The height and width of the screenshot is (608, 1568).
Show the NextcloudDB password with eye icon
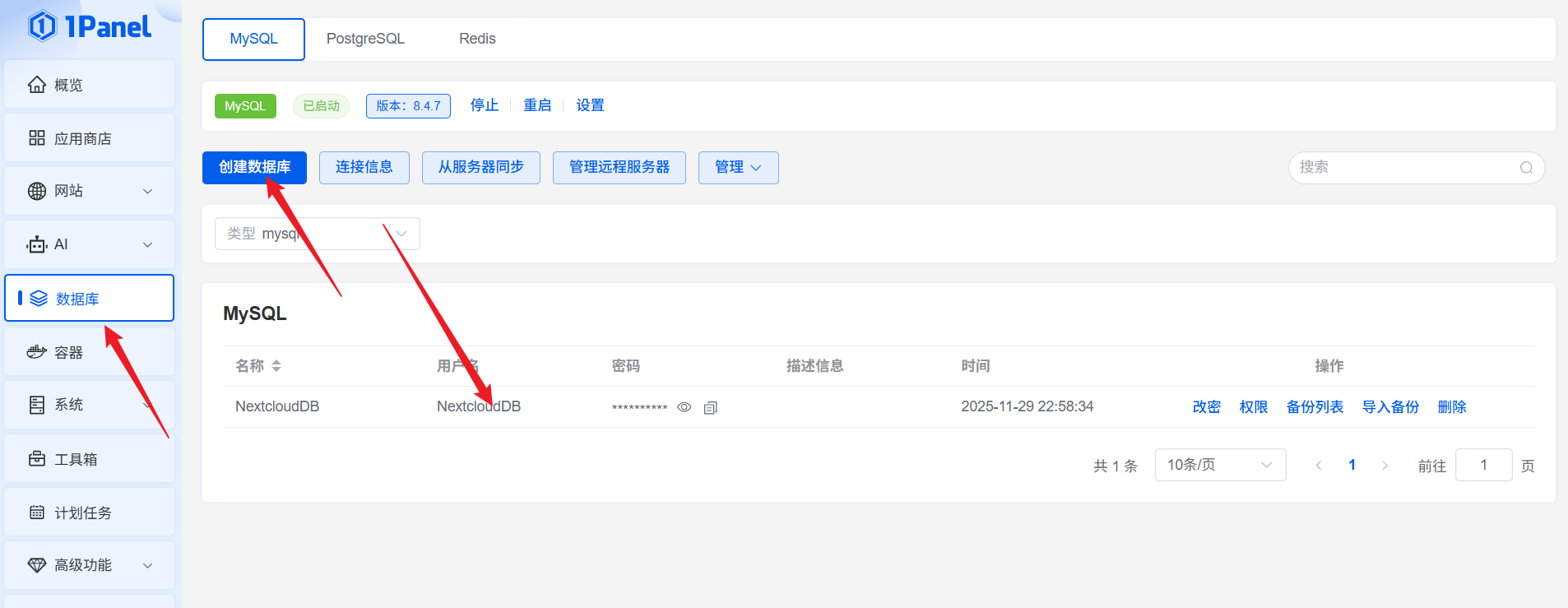coord(684,407)
